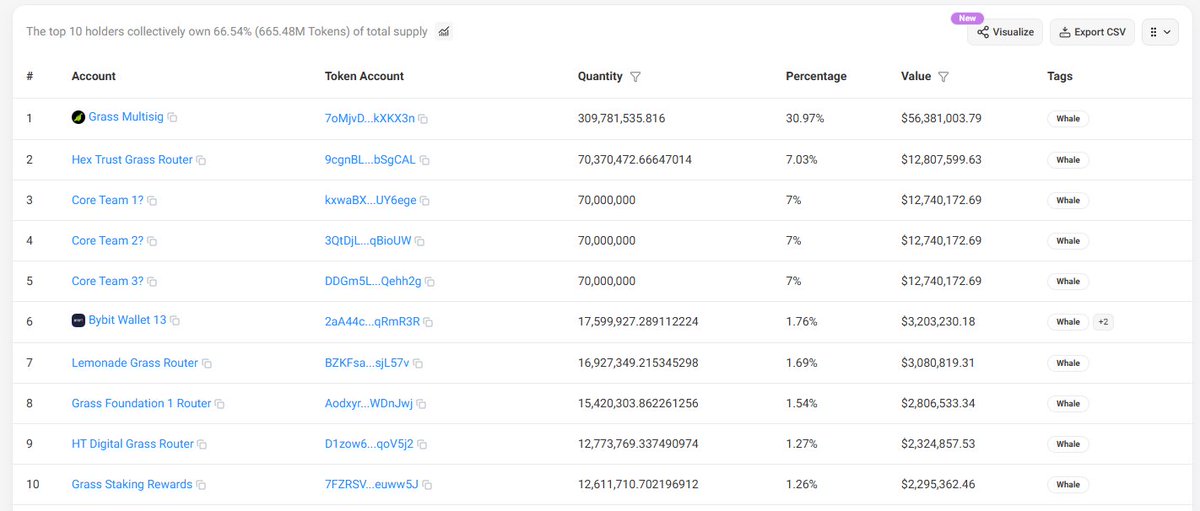
Task: Click the Visualize button
Action: tap(1006, 32)
